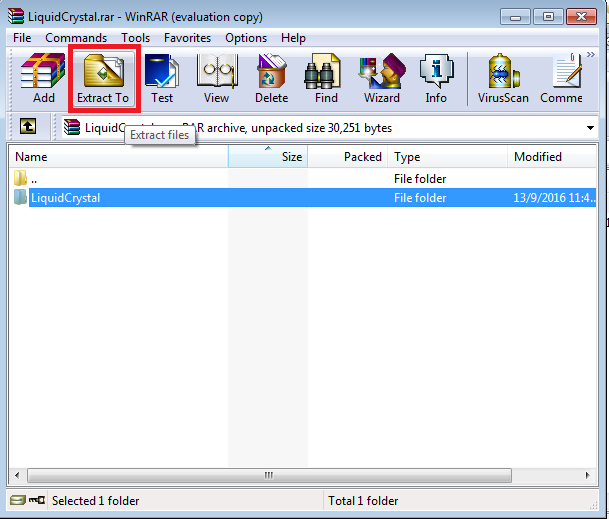Maximize the WinRAR window
This screenshot has width=609, height=519.
click(x=548, y=17)
